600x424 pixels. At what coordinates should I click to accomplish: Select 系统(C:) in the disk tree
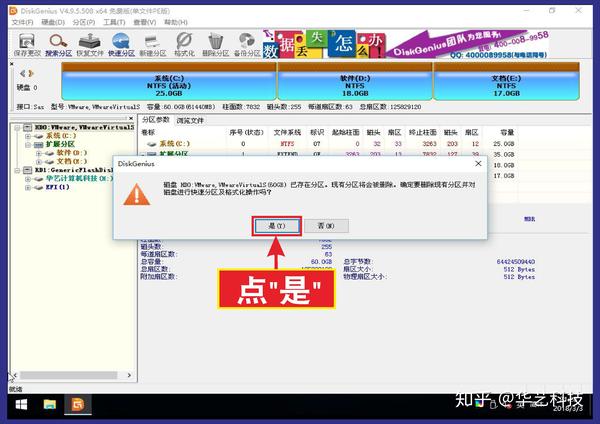coord(61,136)
